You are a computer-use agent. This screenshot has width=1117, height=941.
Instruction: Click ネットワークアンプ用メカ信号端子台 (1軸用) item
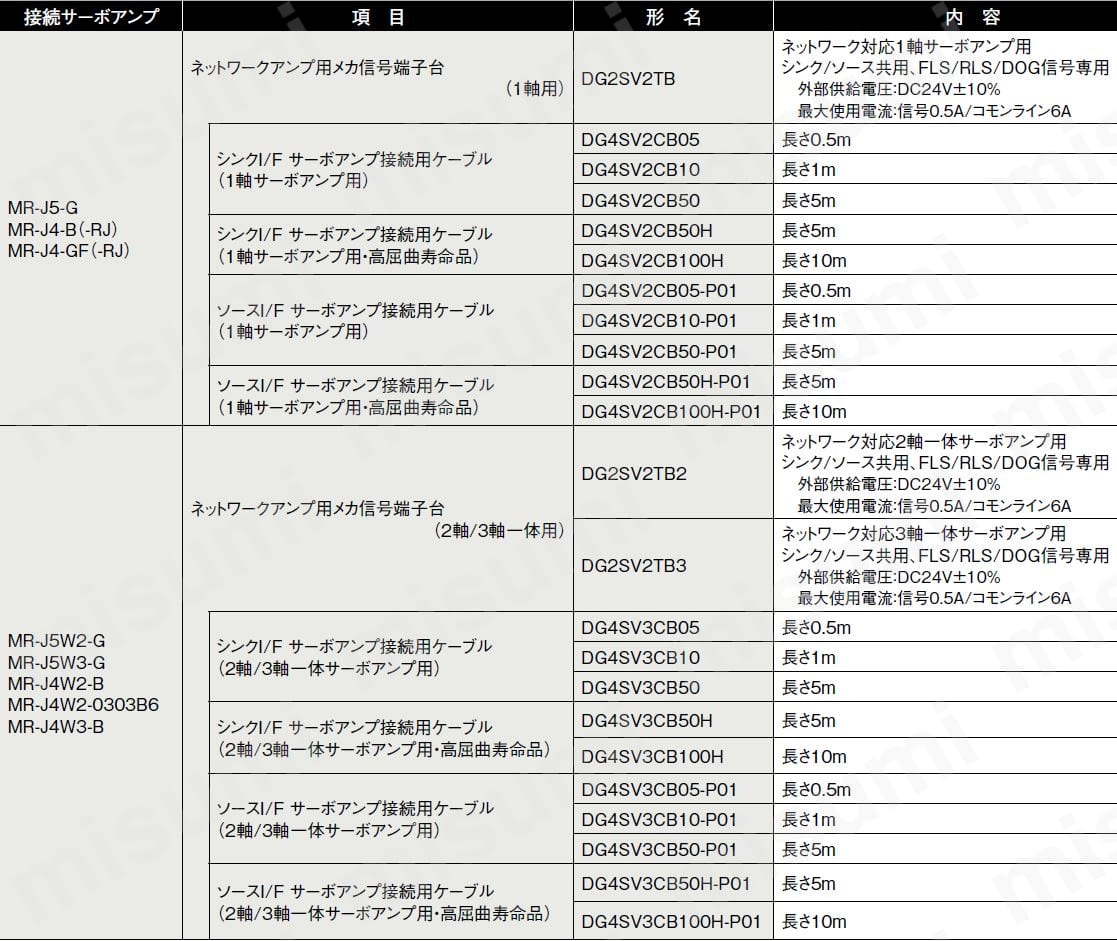[378, 78]
